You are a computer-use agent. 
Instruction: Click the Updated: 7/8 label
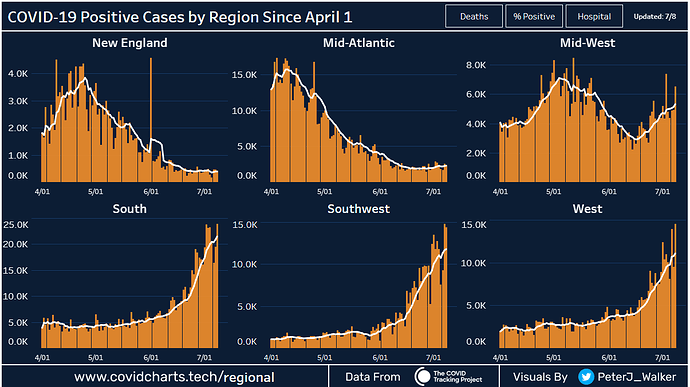[655, 16]
